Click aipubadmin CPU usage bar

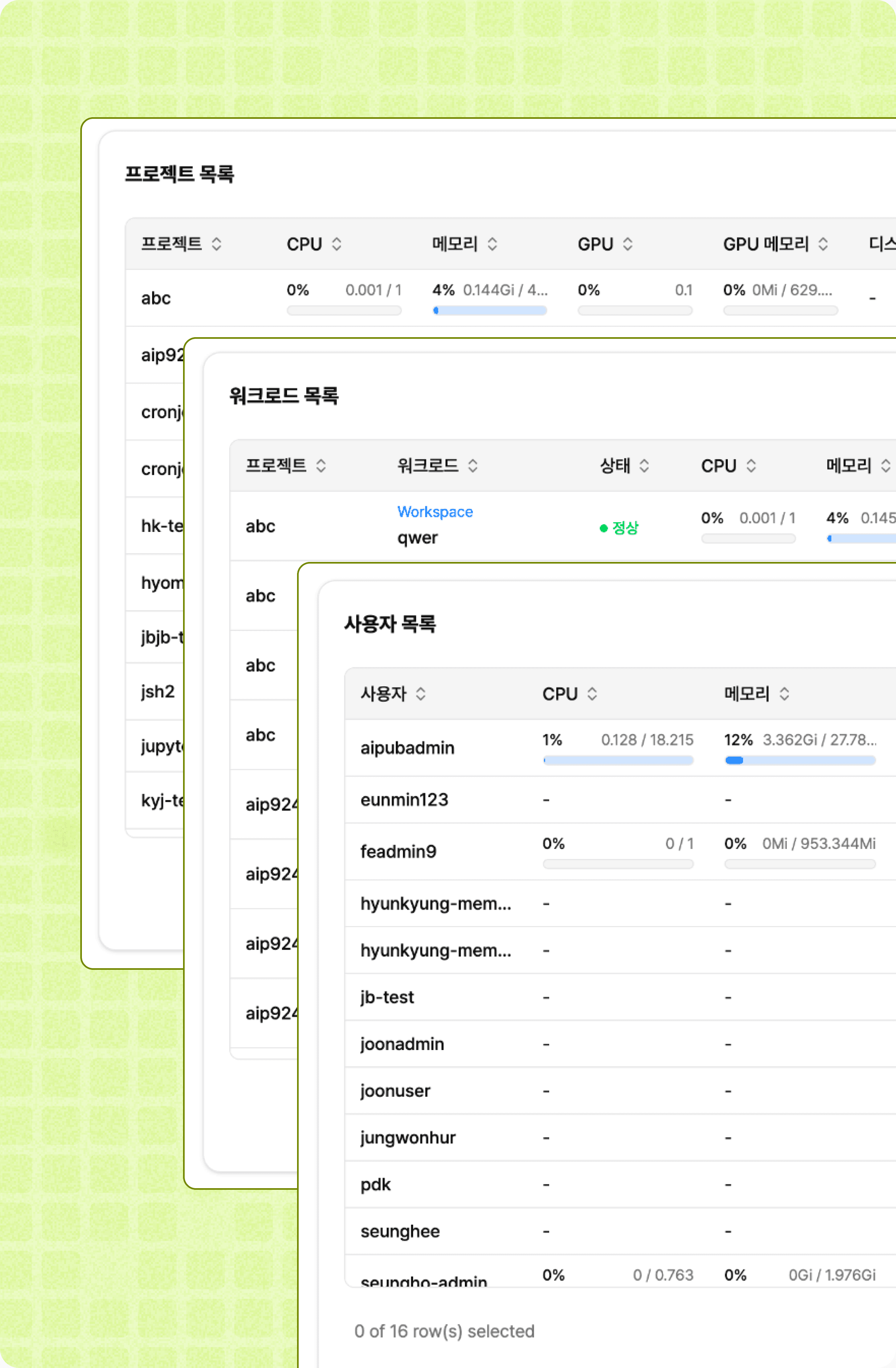618,760
